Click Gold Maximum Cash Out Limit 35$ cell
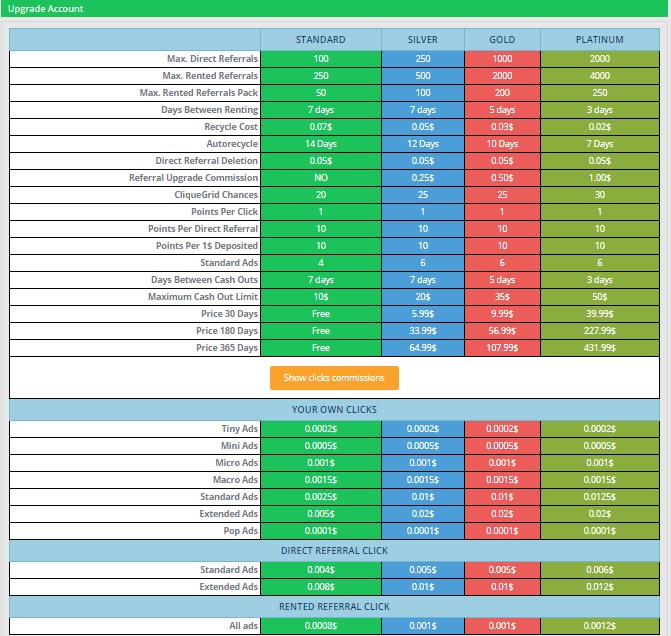 502,297
